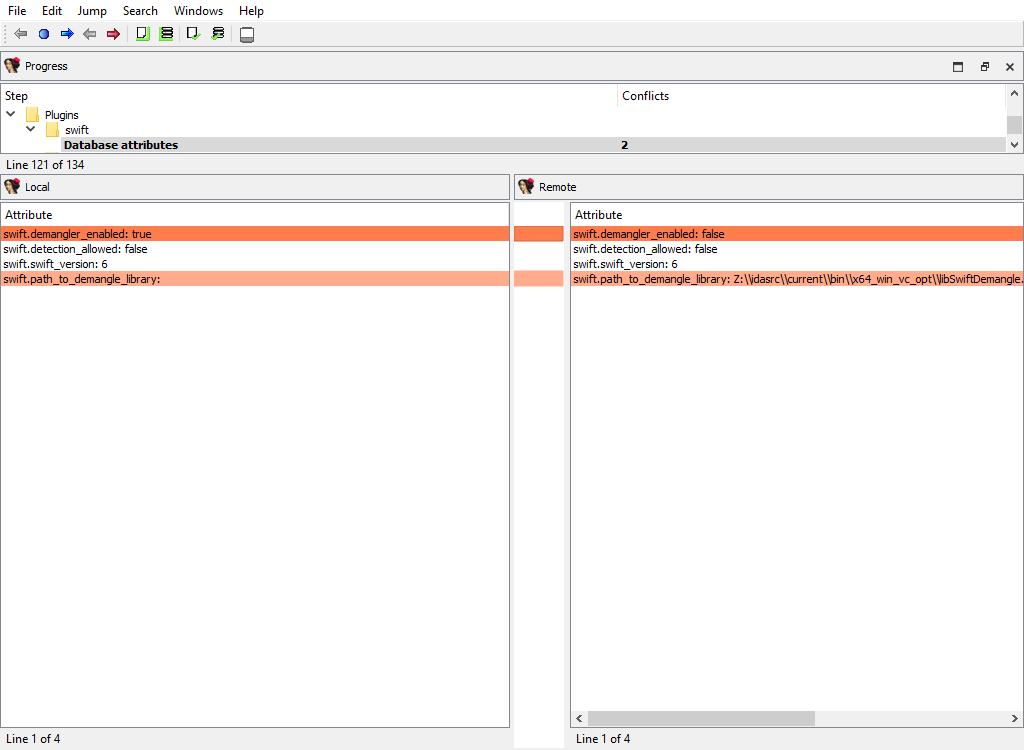1024x750 pixels.
Task: Click the blue circle toolbar icon
Action: click(44, 34)
